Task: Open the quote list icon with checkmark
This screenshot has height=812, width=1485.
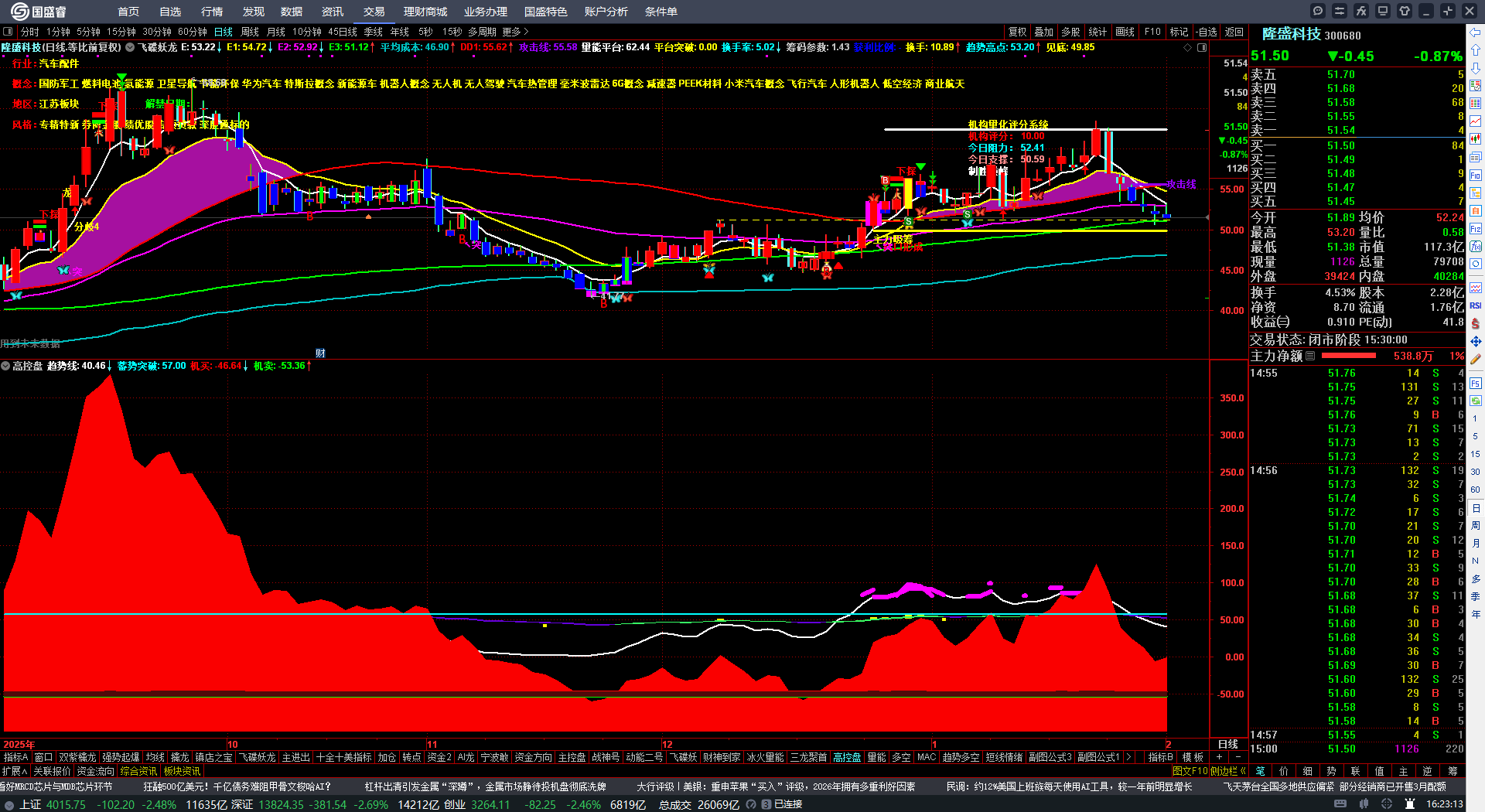Action: click(x=1476, y=86)
